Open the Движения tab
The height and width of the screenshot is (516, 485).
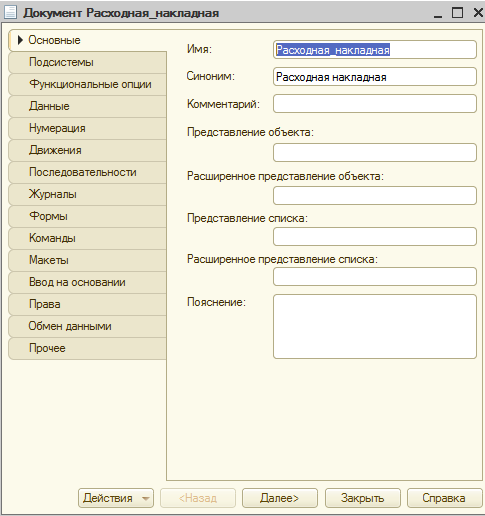coord(87,150)
